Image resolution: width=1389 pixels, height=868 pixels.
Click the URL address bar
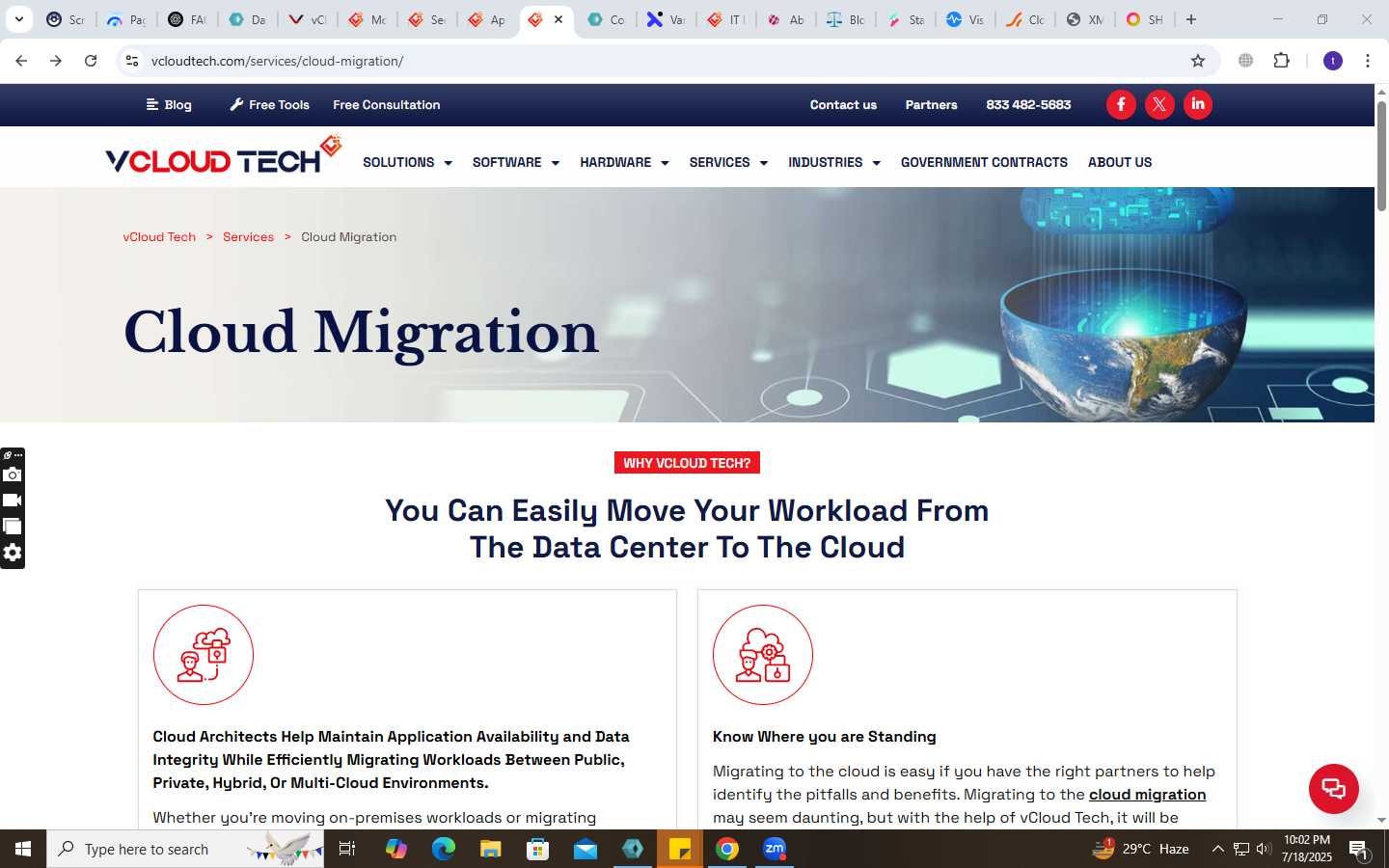pyautogui.click(x=666, y=61)
